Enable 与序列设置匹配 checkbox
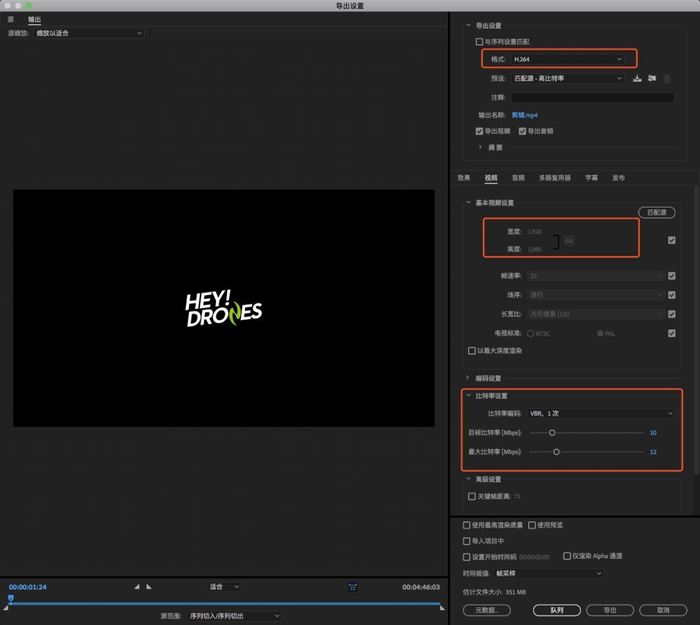The height and width of the screenshot is (625, 700). [479, 42]
